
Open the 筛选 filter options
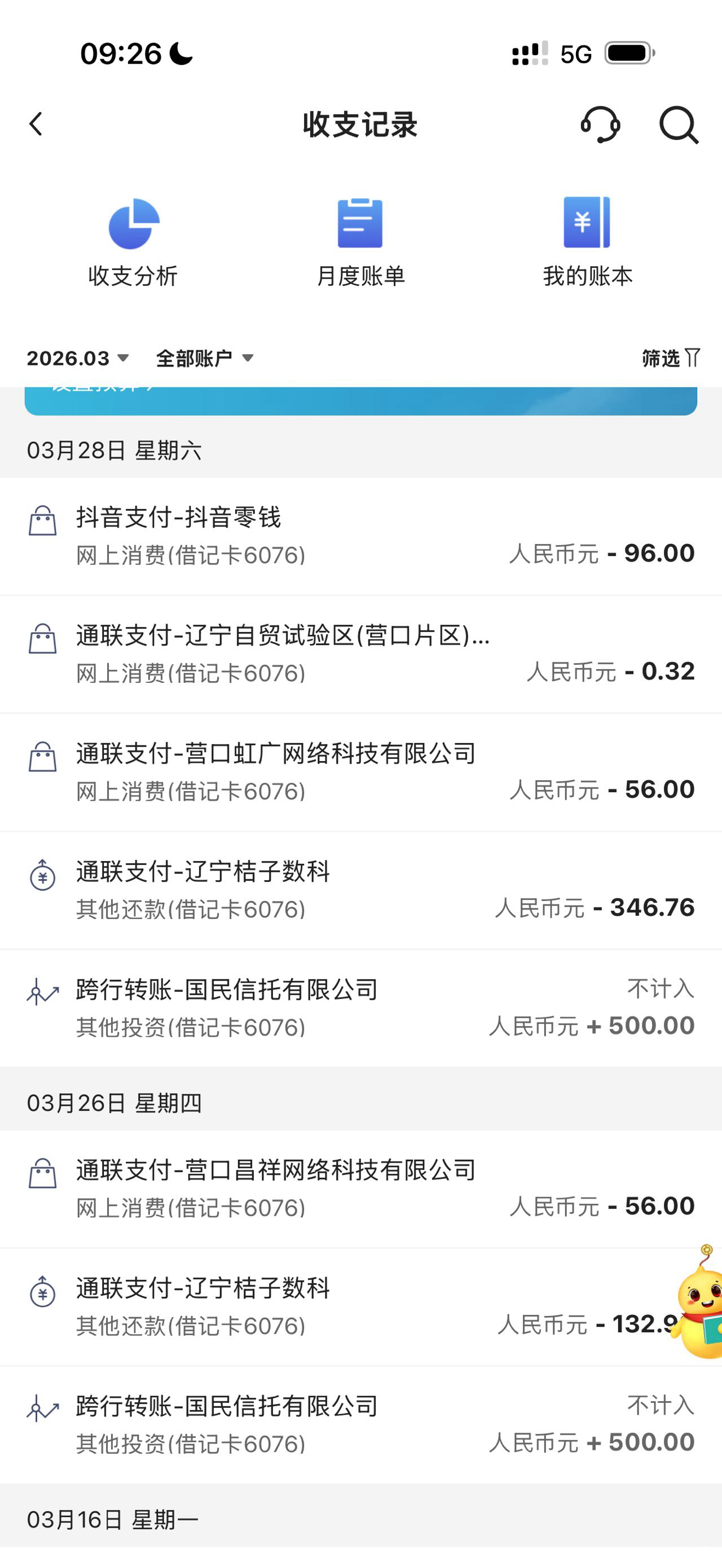pos(670,358)
